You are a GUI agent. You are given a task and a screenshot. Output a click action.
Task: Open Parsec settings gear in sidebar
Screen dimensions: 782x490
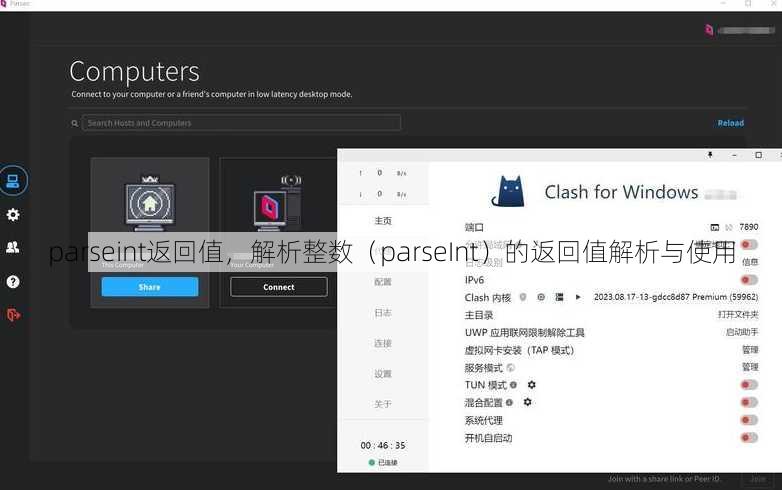[13, 214]
